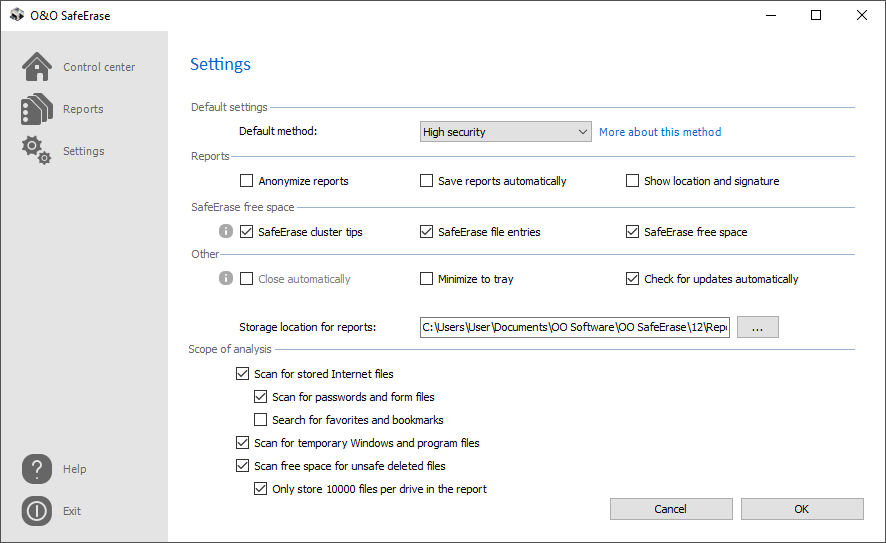Image resolution: width=886 pixels, height=543 pixels.
Task: Open the More about this method link
Action: 660,132
